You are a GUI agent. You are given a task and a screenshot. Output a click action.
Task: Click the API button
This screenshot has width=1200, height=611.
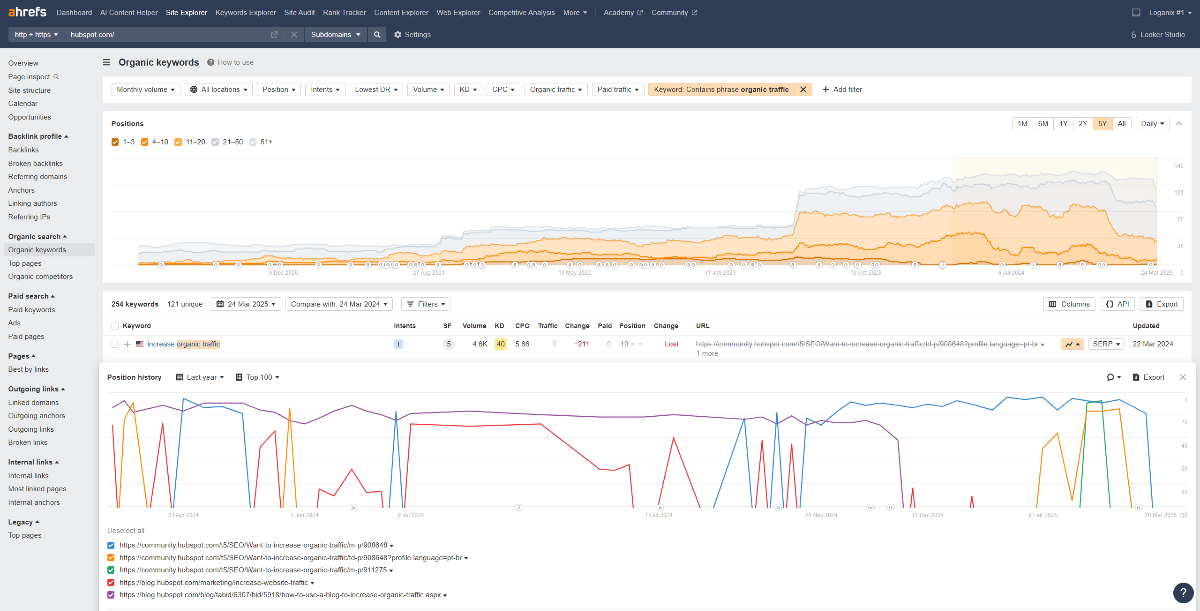pos(1118,304)
